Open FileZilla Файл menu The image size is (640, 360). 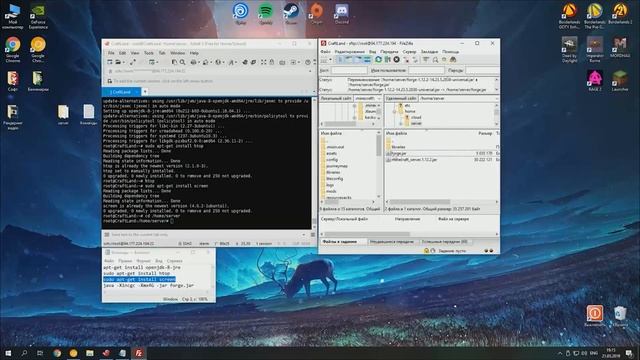(325, 52)
